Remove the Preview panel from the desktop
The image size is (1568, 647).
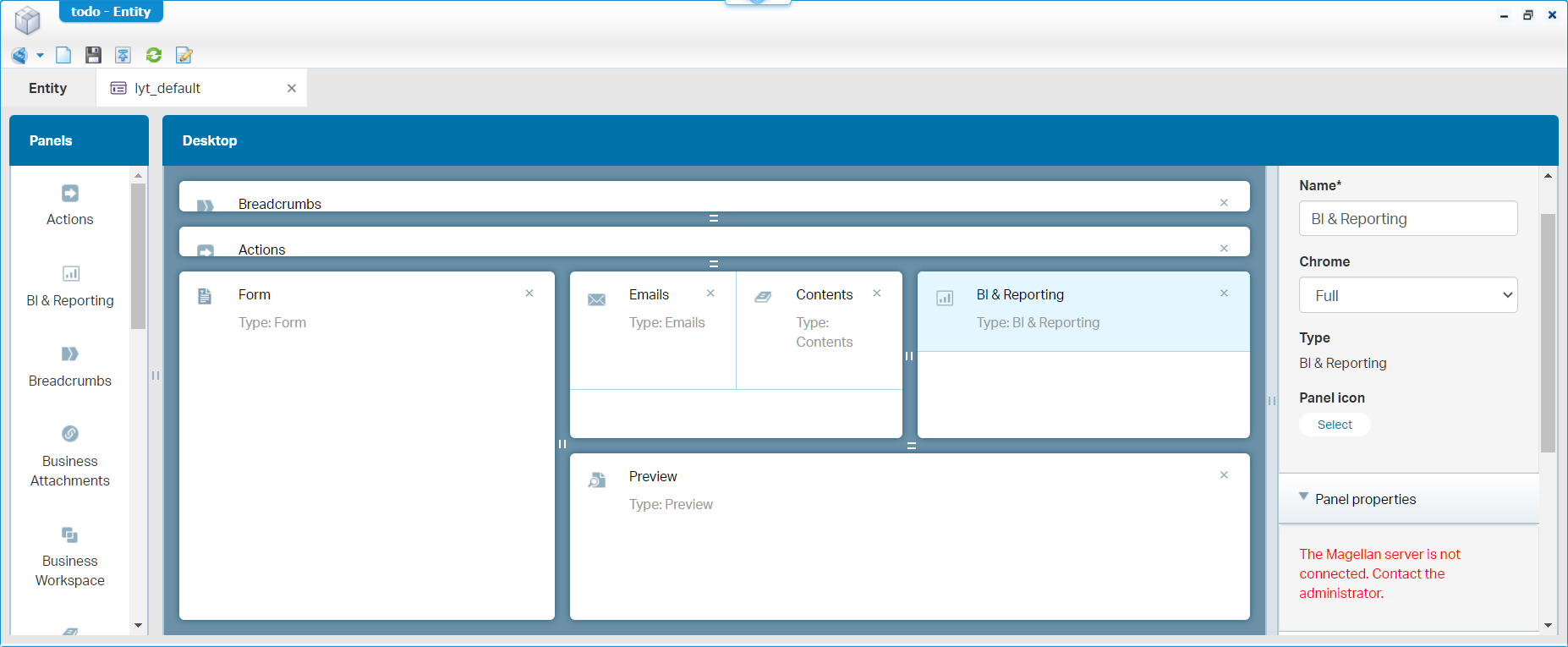click(1224, 475)
